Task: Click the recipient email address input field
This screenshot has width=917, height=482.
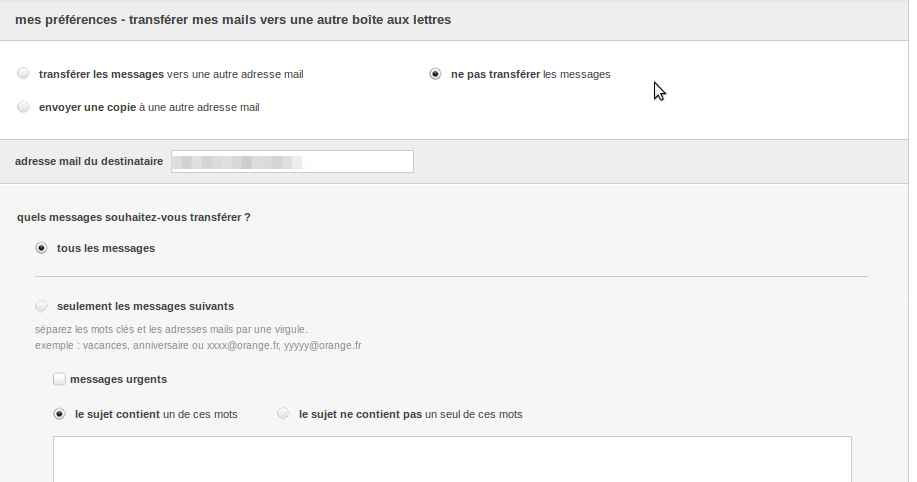Action: [292, 162]
